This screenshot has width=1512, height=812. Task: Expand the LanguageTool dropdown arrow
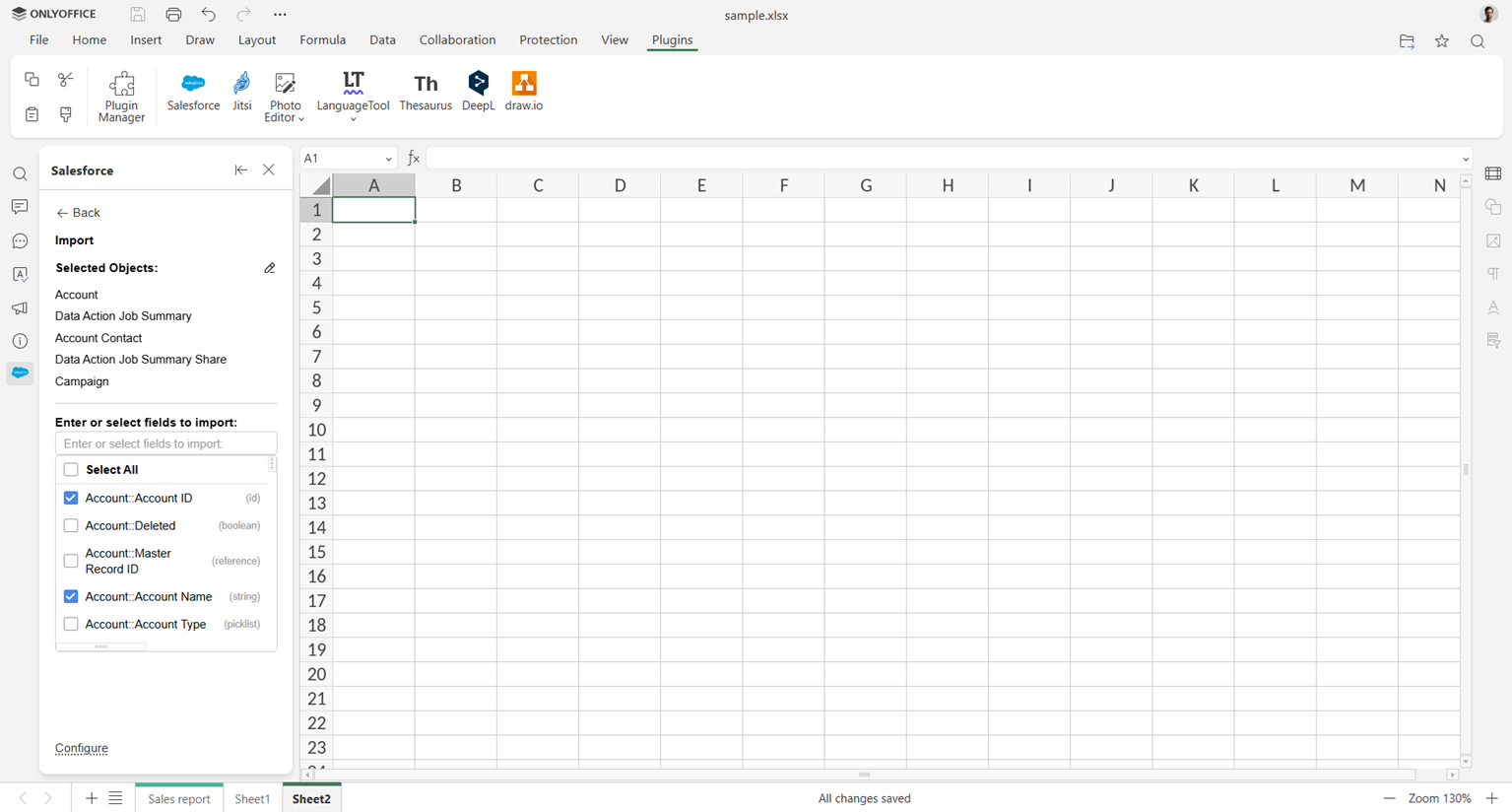353,119
